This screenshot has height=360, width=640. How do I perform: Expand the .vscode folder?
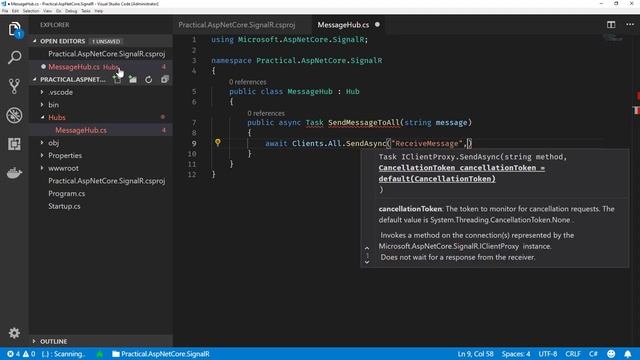pyautogui.click(x=42, y=92)
